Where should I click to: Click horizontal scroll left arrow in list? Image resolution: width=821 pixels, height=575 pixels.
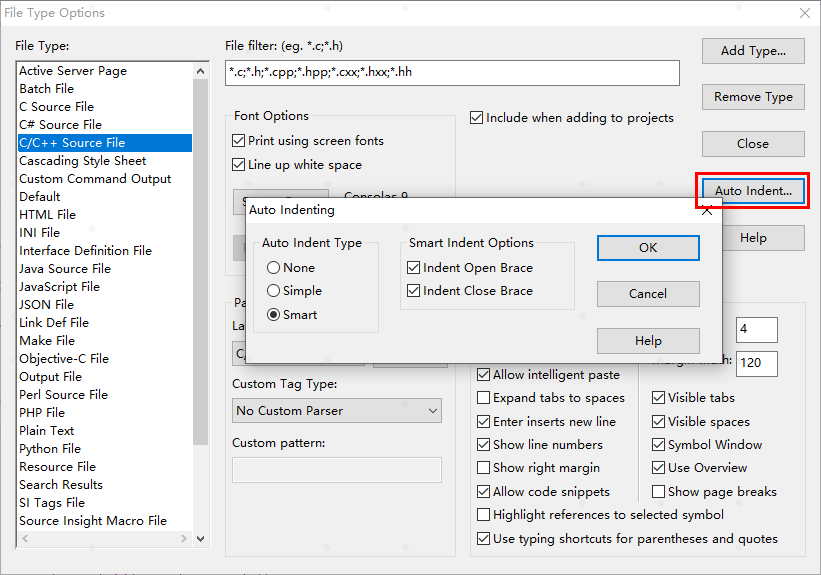pos(25,538)
